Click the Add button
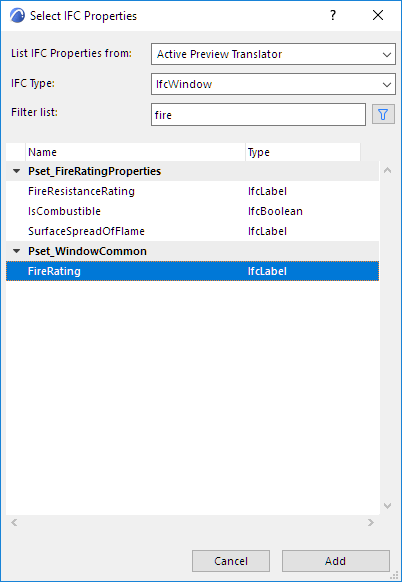 [336, 561]
